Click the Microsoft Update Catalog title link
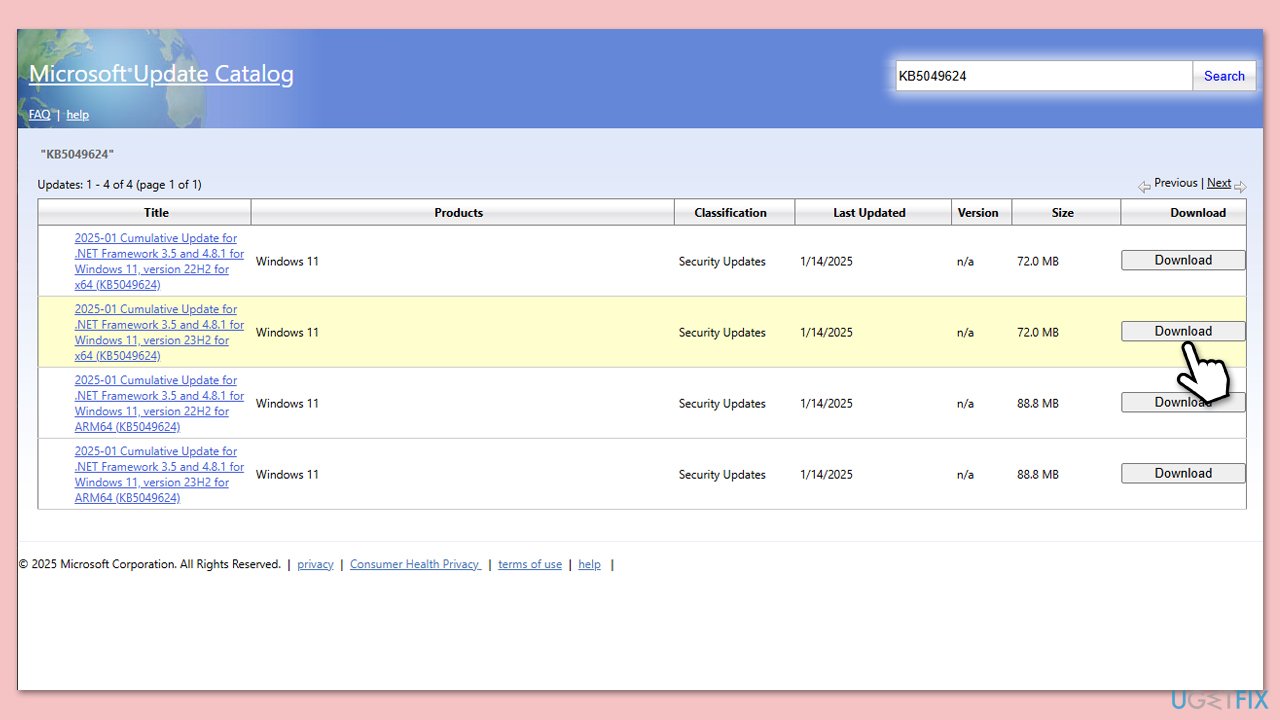This screenshot has width=1280, height=720. [161, 74]
